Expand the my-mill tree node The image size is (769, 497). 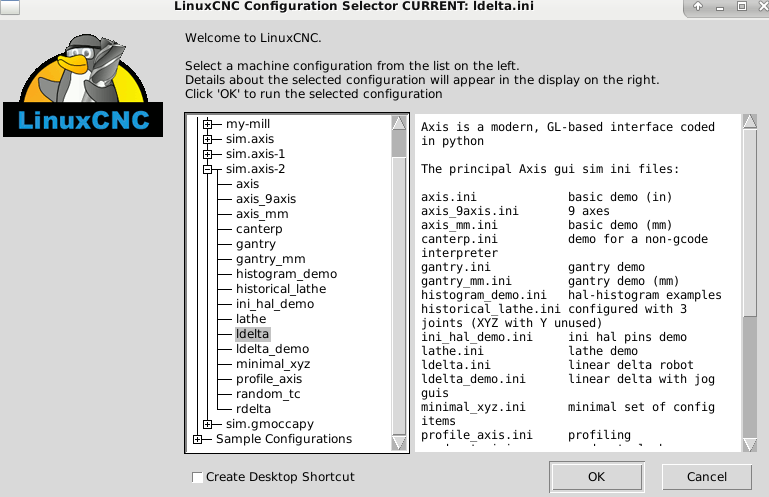(x=207, y=124)
